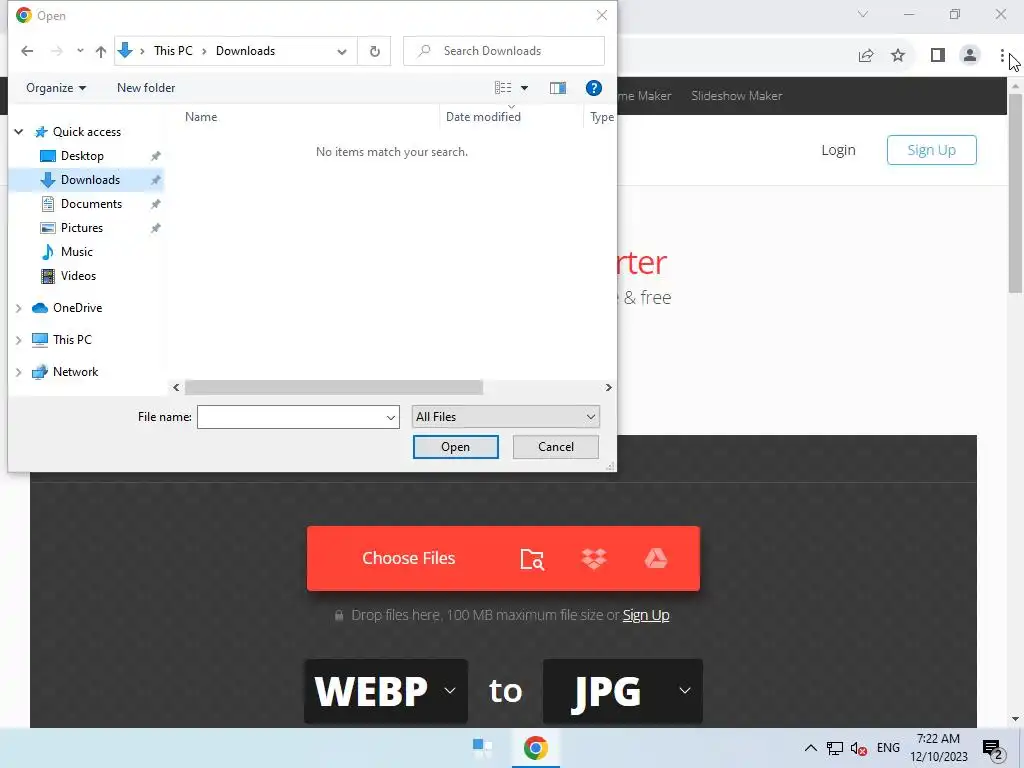Open the Music folder
The width and height of the screenshot is (1024, 768).
click(x=76, y=251)
